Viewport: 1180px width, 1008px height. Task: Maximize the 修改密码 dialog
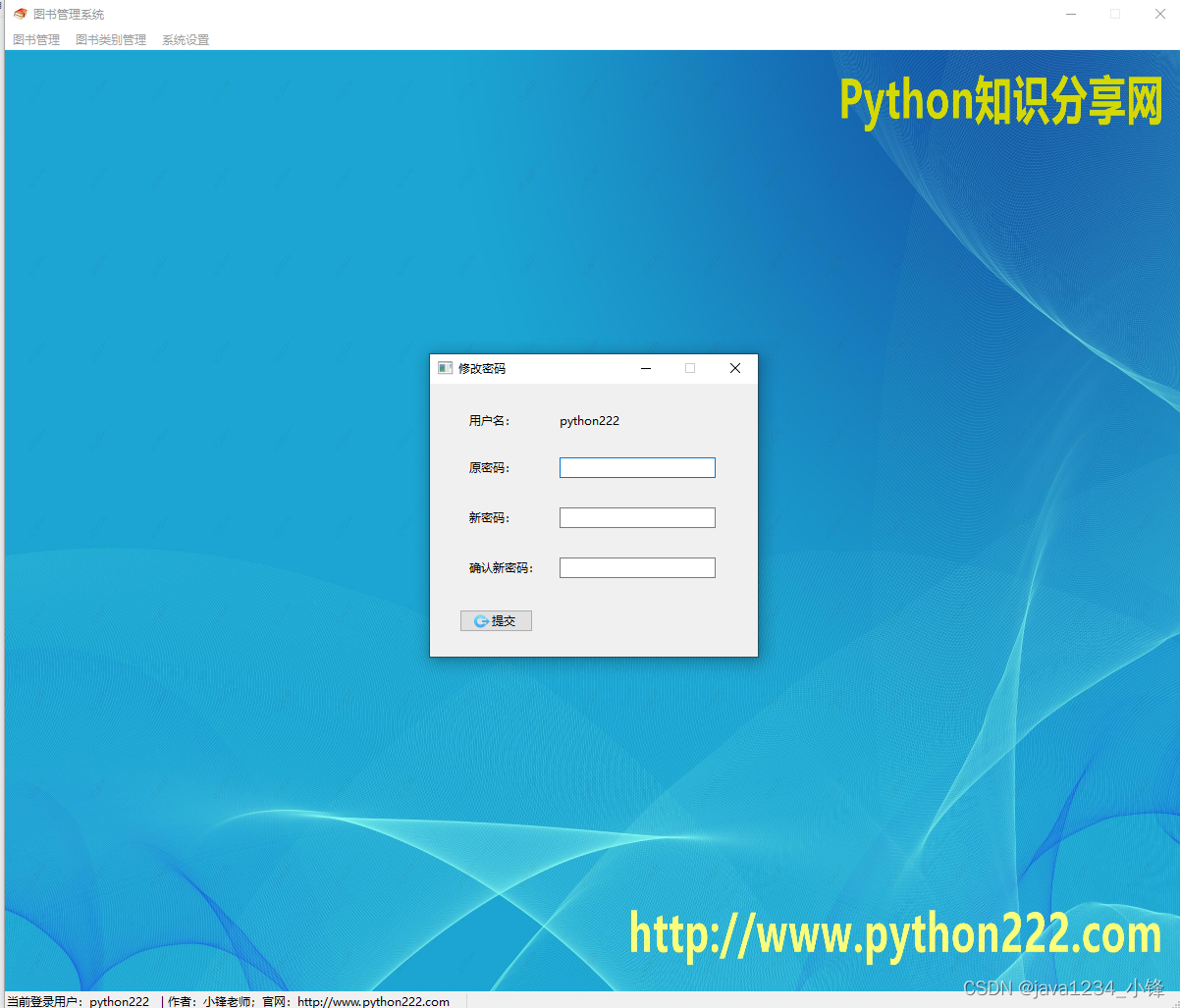690,368
